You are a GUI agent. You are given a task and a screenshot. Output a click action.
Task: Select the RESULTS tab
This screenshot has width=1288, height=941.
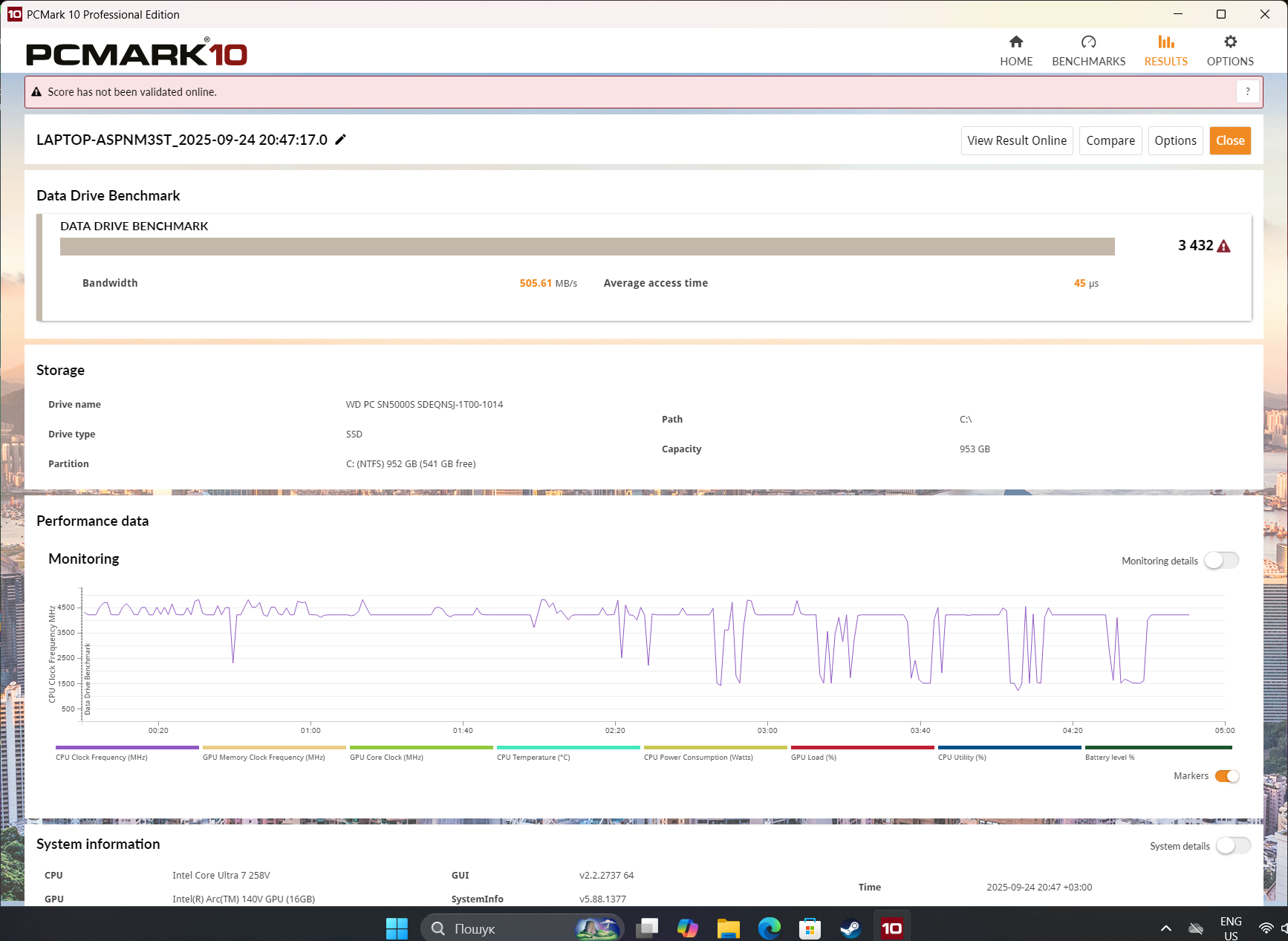[1165, 51]
